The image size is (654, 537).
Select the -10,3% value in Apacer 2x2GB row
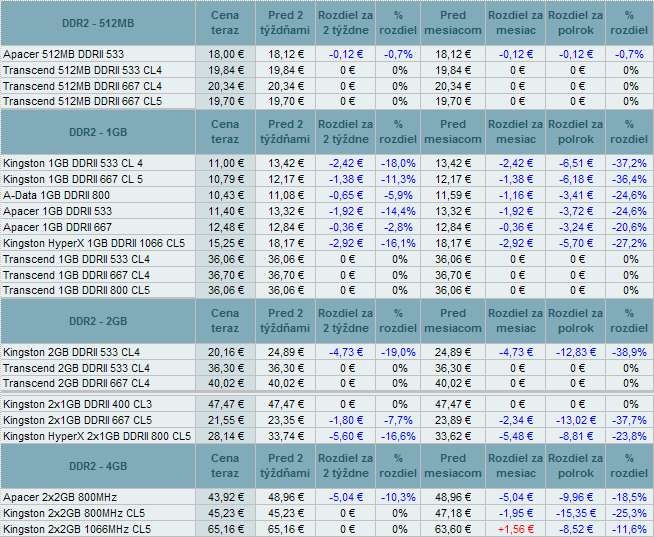click(398, 497)
